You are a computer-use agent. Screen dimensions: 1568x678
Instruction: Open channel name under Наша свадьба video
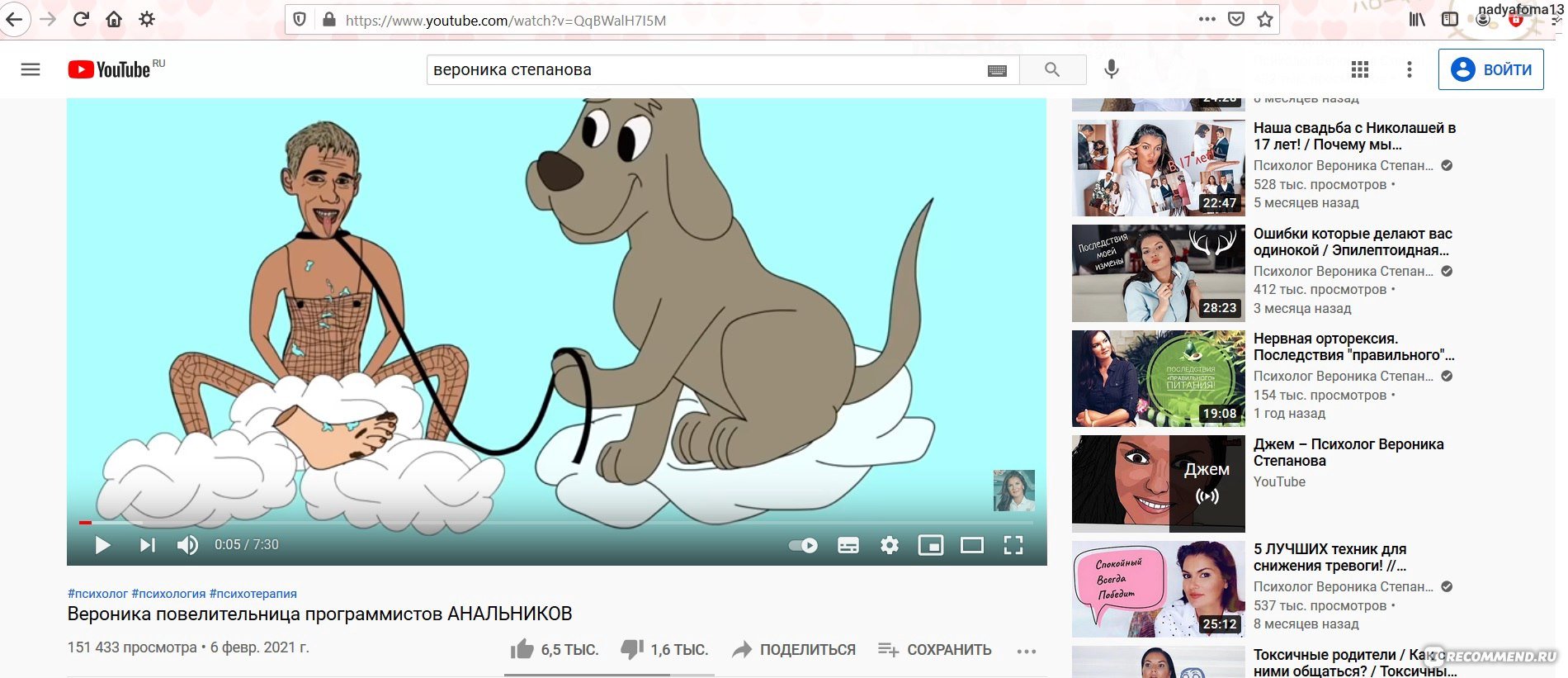[1344, 165]
